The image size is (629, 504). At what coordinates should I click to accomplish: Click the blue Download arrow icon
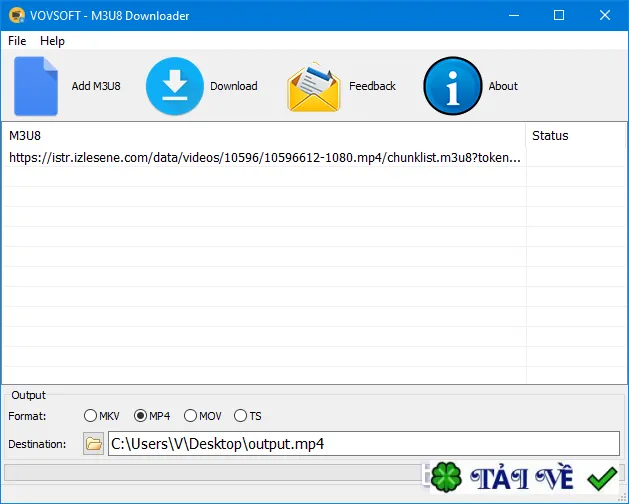click(x=174, y=86)
